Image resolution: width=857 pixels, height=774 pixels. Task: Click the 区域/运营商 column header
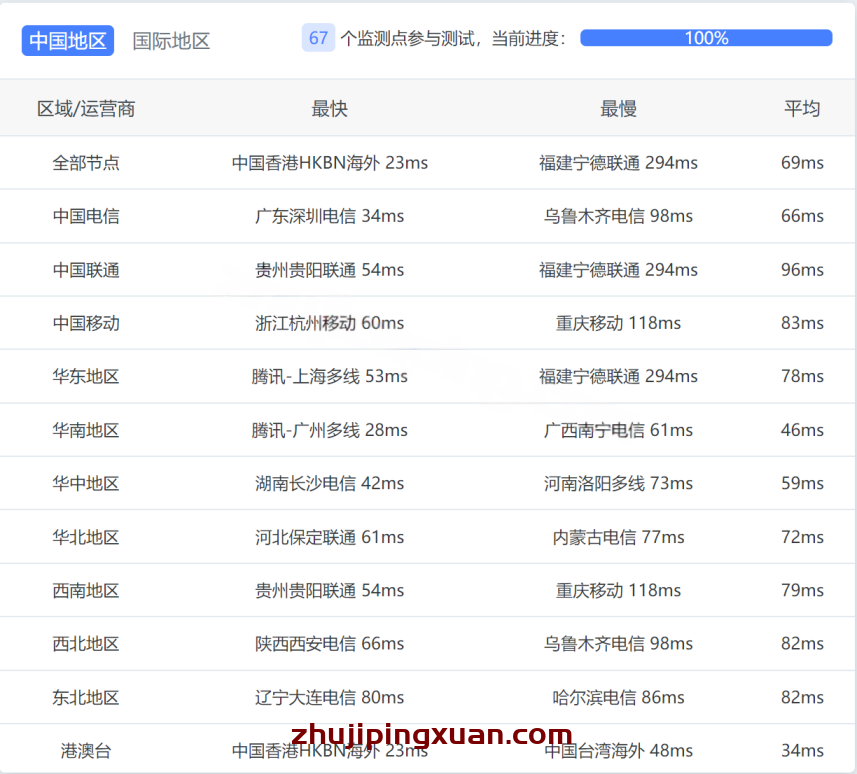(86, 109)
